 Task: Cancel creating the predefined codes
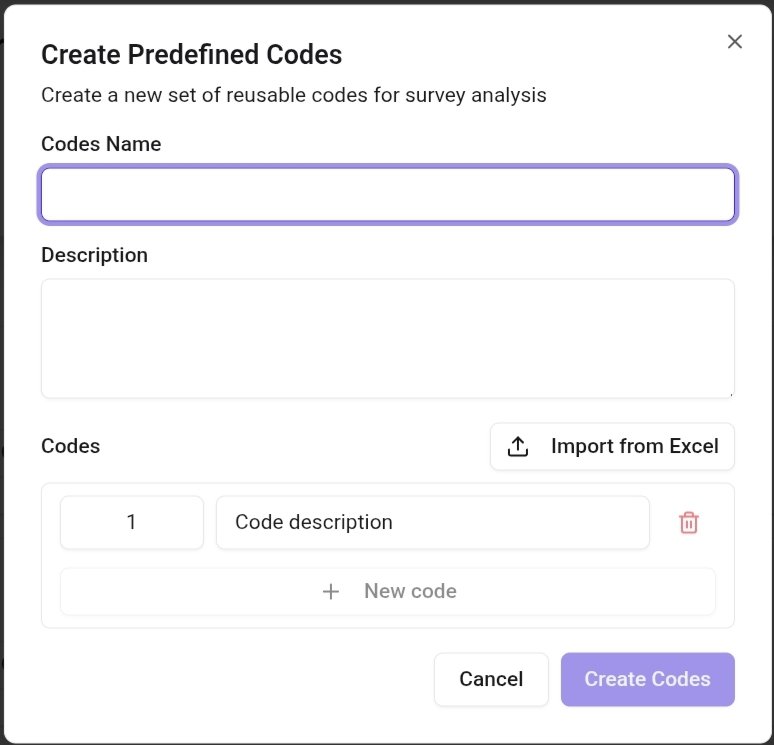click(x=491, y=679)
